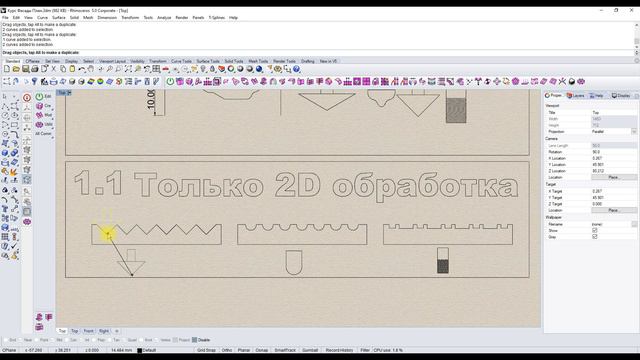Add a new viewport tab with plus
The height and width of the screenshot is (360, 640).
click(117, 331)
